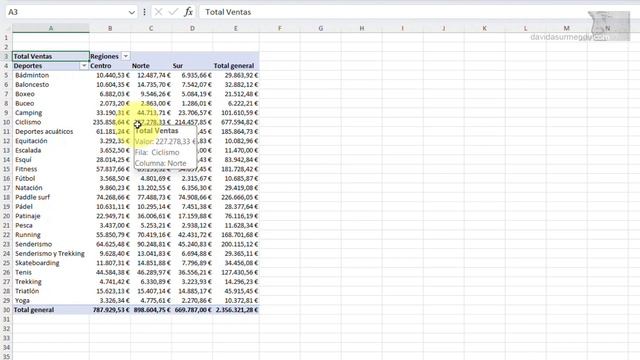This screenshot has width=640, height=360.
Task: Select column K header
Action: (484, 28)
